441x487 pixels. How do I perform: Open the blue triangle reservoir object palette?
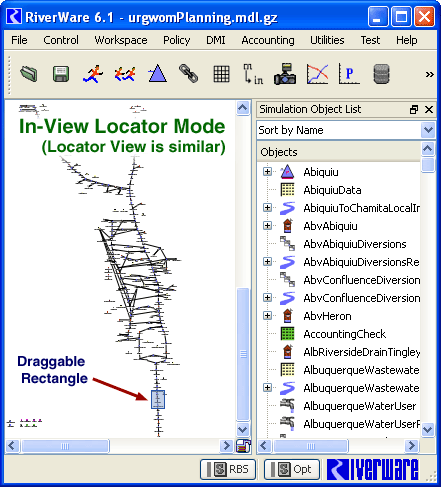click(x=157, y=74)
